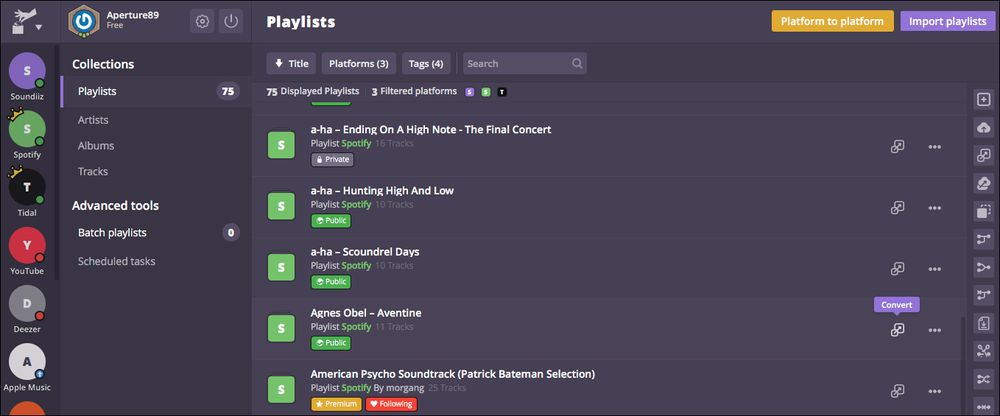The height and width of the screenshot is (416, 1000).
Task: Toggle sort order by Title
Action: 291,63
